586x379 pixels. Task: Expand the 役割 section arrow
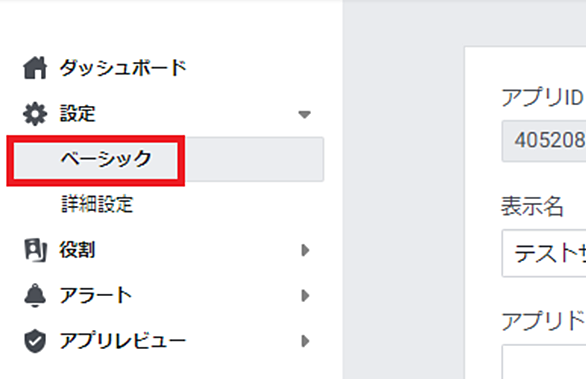click(x=305, y=250)
